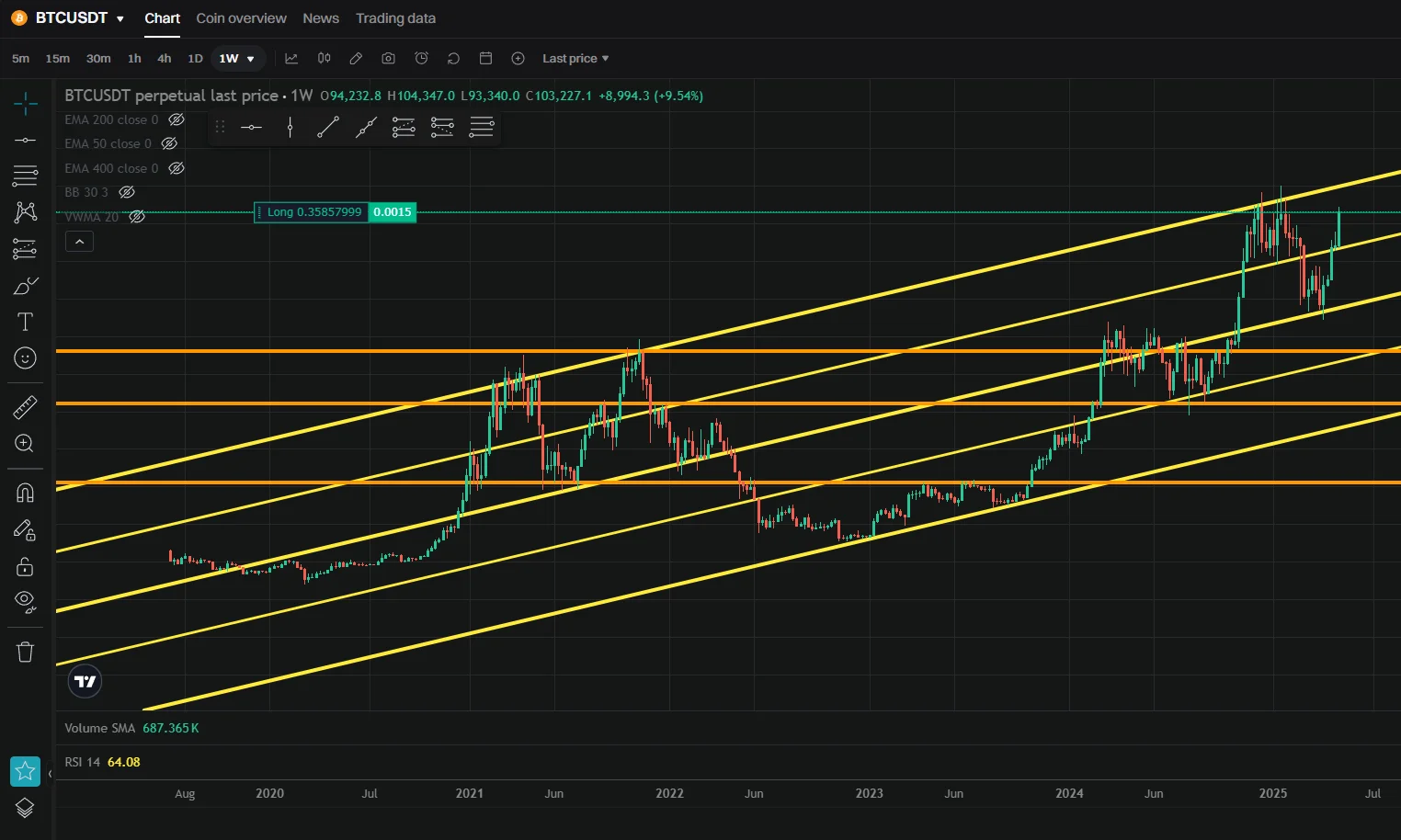The width and height of the screenshot is (1401, 840).
Task: Select the 4h timeframe button
Action: pos(165,58)
